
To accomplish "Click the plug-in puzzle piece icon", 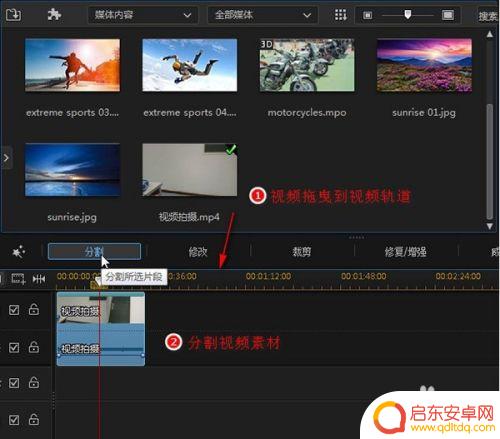I will coord(54,15).
